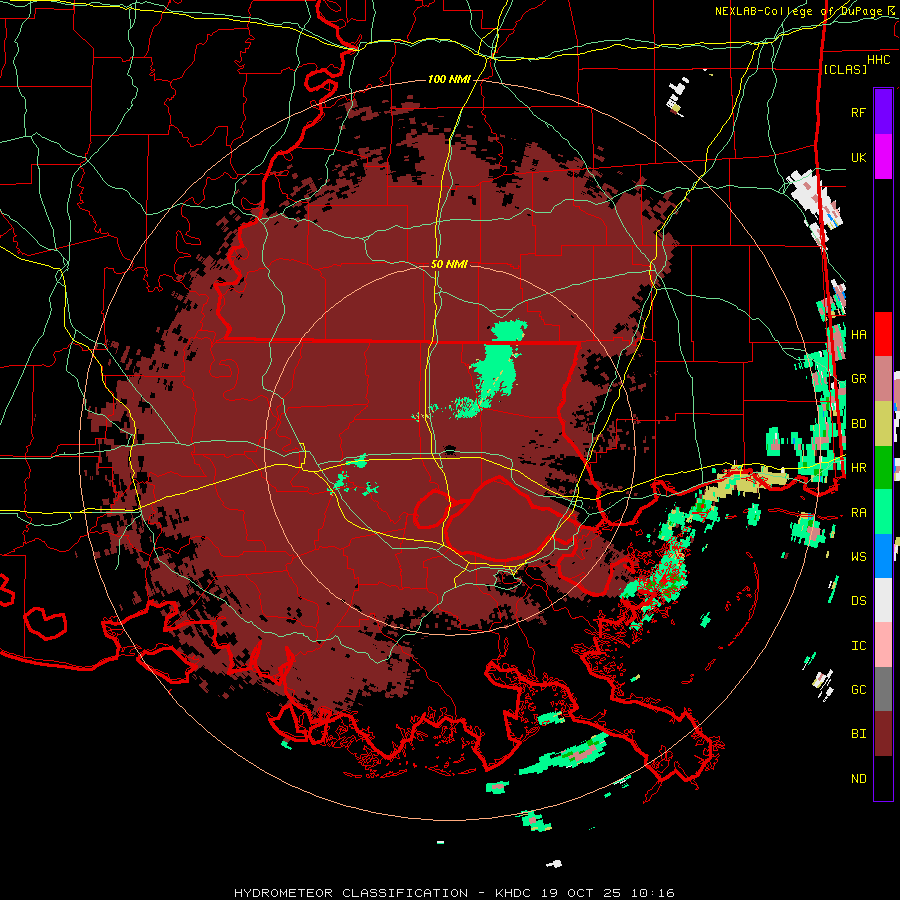Click the HA legend label

click(x=858, y=334)
